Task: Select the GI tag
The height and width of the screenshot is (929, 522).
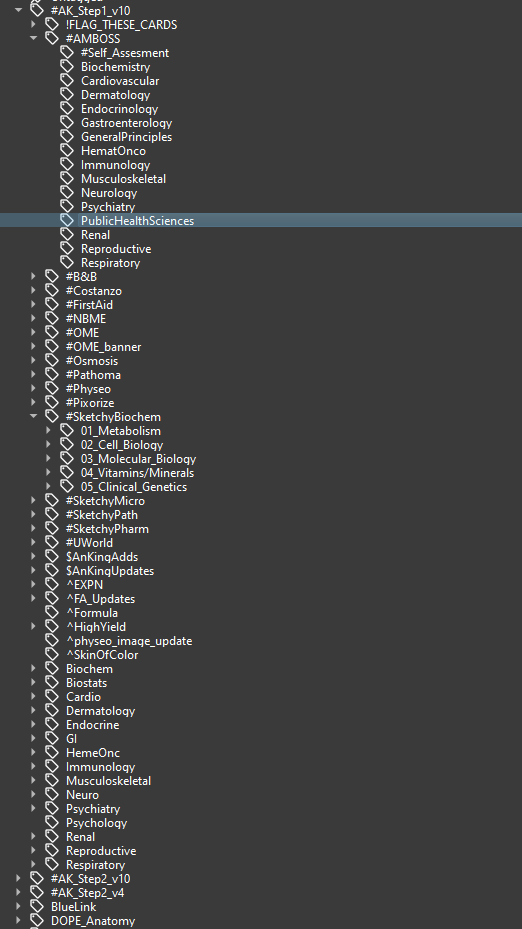Action: (x=72, y=738)
